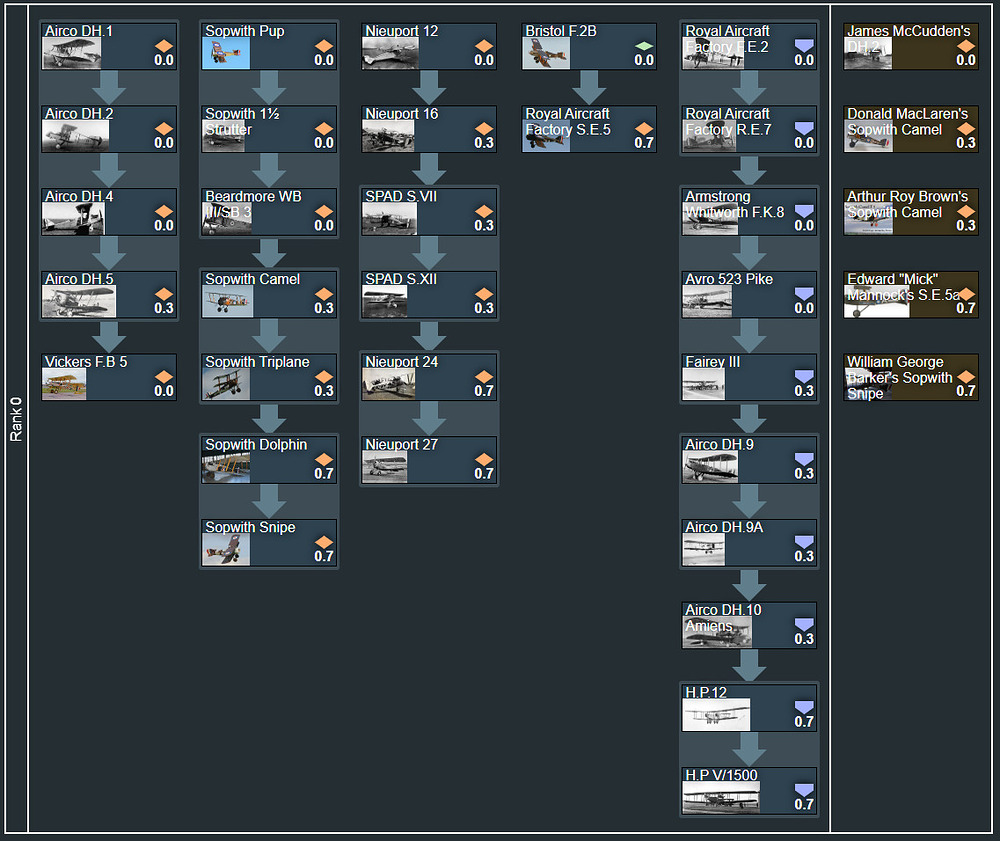
Task: Click the green class icon on Bristol F.2B
Action: click(644, 46)
